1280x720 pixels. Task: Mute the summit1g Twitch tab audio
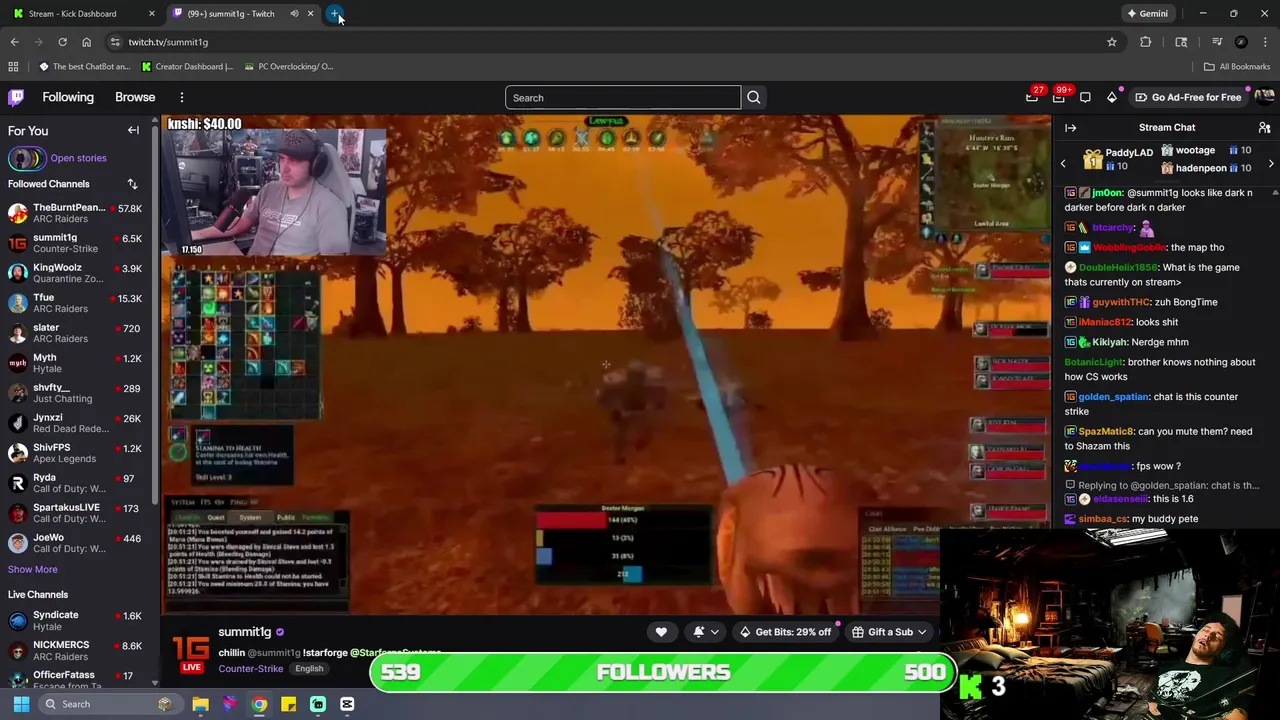(x=294, y=13)
